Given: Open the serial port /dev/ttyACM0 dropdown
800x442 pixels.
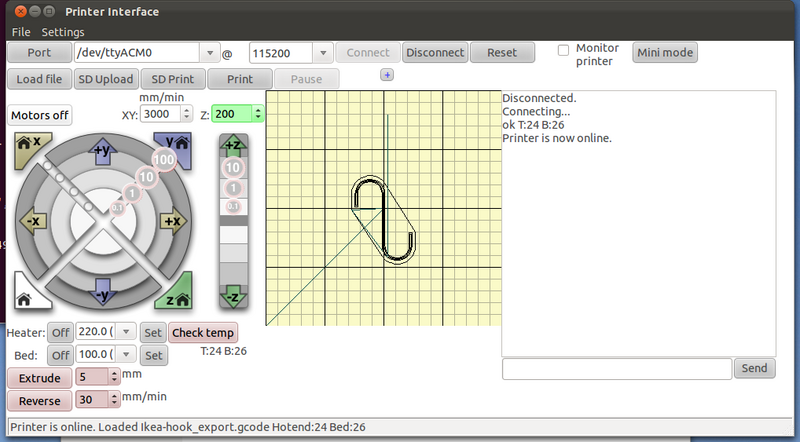Looking at the screenshot, I should (x=209, y=52).
